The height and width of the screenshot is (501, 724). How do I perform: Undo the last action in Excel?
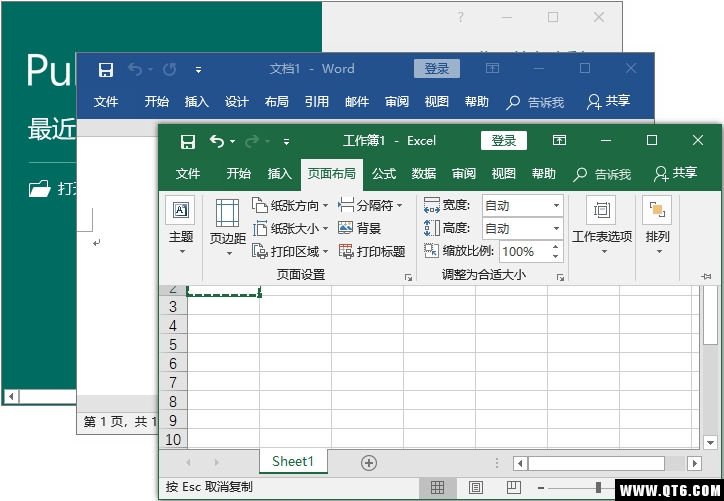(217, 141)
